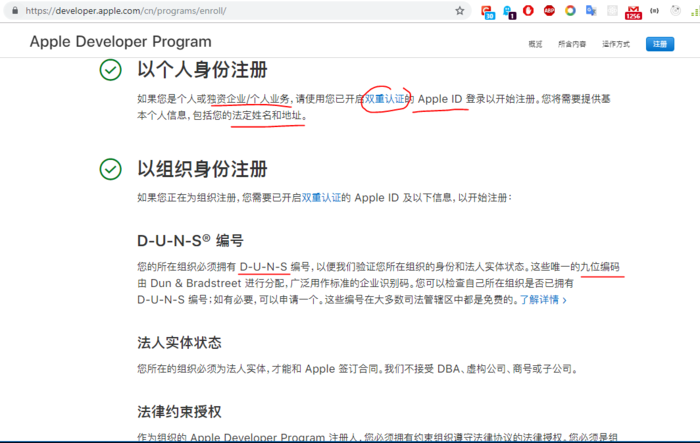Open the Adblock Plus ABP extension
This screenshot has width=700, height=443.
pos(549,10)
